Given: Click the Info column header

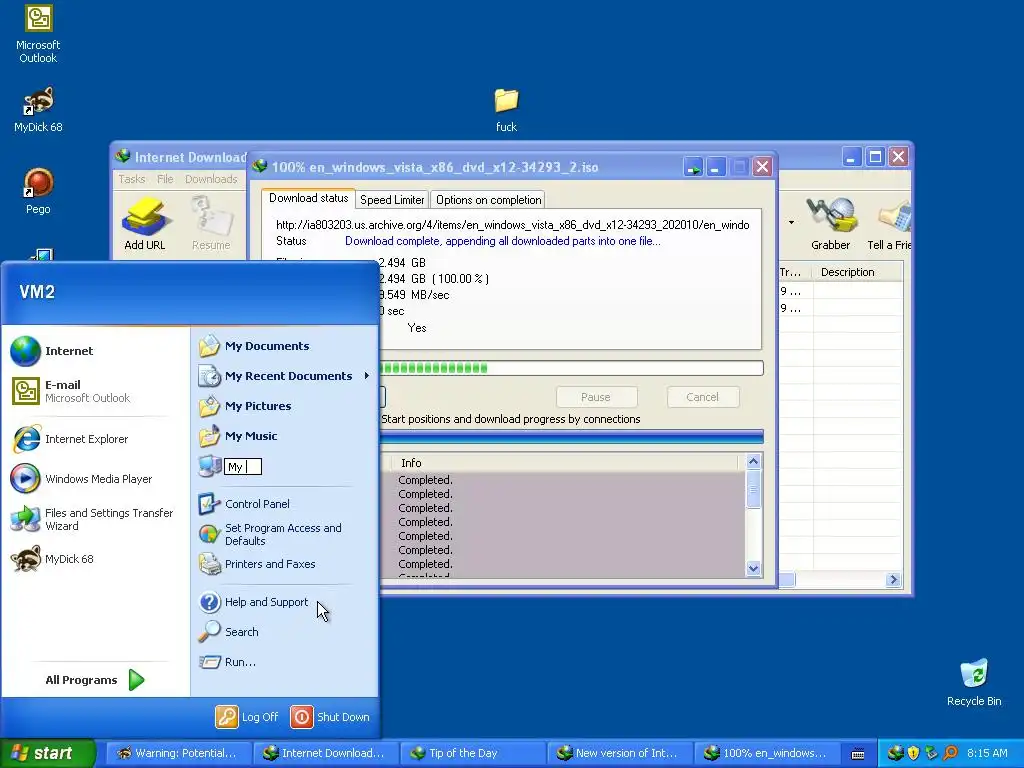Looking at the screenshot, I should [564, 463].
